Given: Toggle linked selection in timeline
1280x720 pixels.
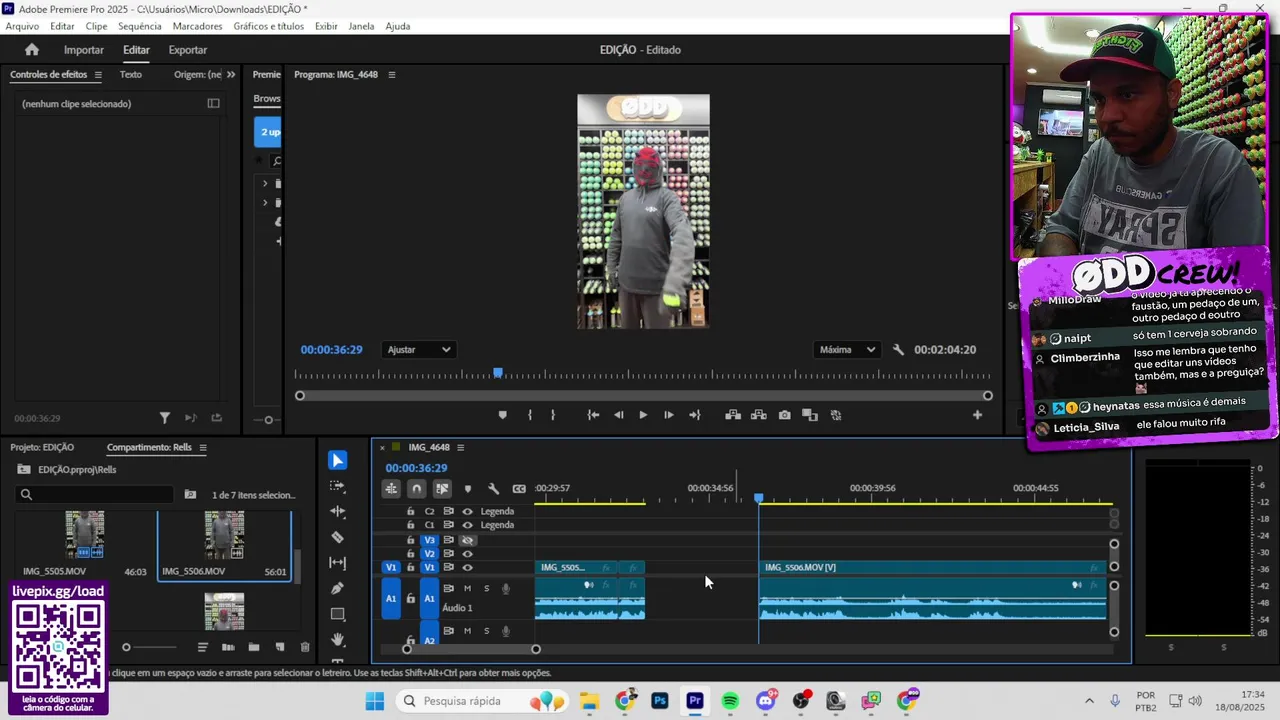Looking at the screenshot, I should (442, 489).
